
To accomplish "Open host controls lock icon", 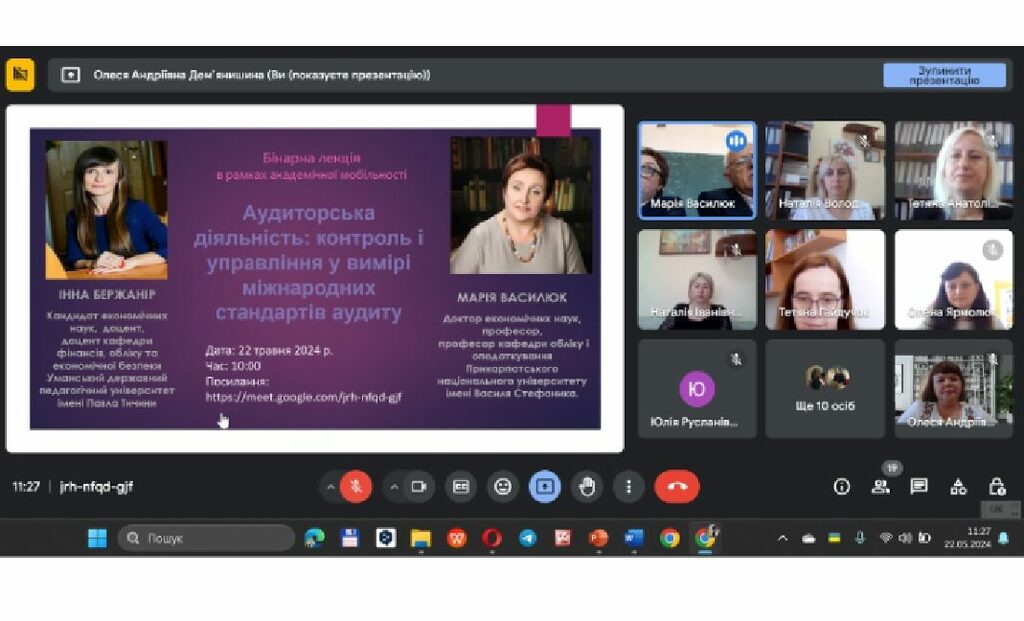I will pyautogui.click(x=996, y=487).
